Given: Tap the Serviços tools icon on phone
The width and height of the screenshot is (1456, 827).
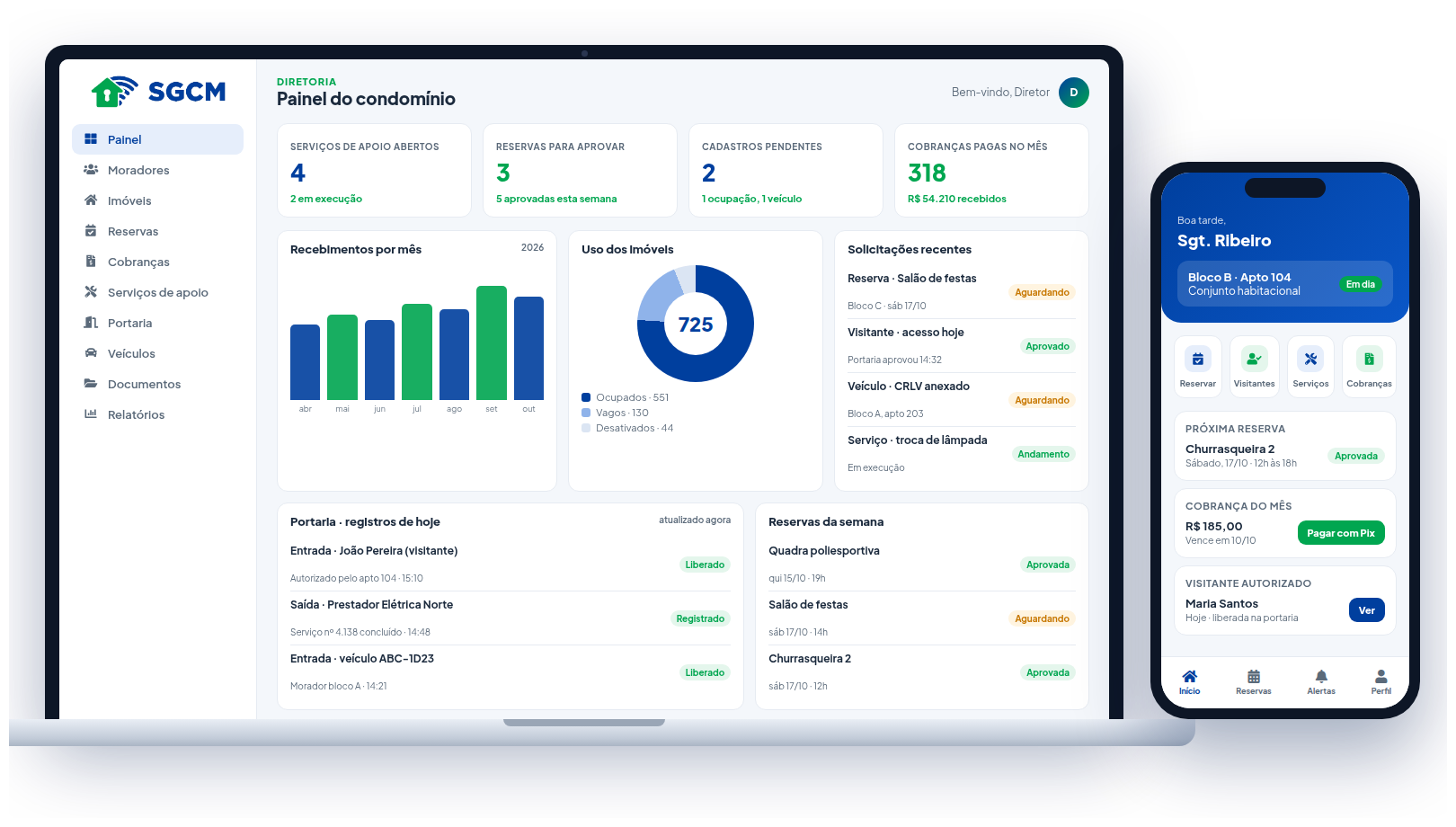Looking at the screenshot, I should pos(1311,360).
